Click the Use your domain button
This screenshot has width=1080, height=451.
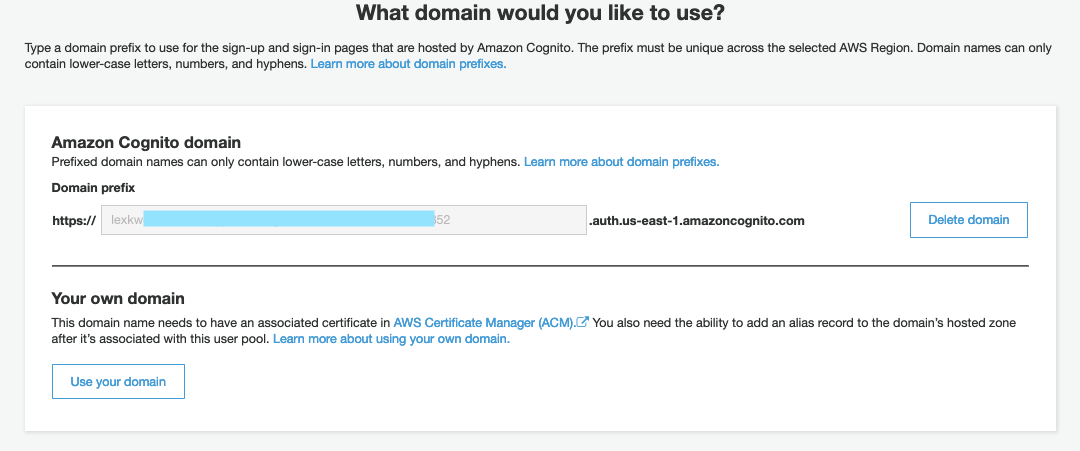(x=118, y=381)
